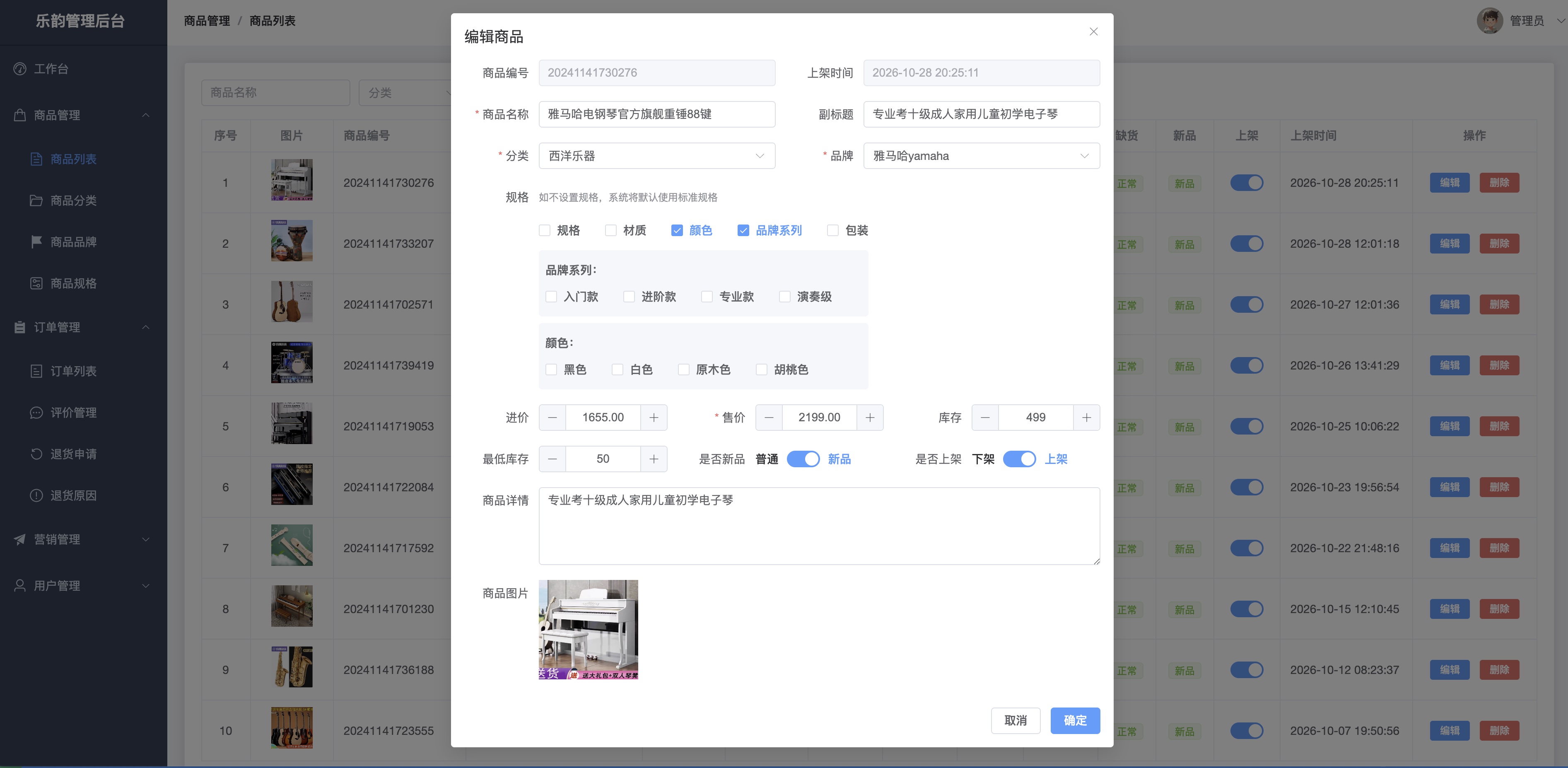Check the 材质 checkbox
1568x768 pixels.
pos(610,230)
